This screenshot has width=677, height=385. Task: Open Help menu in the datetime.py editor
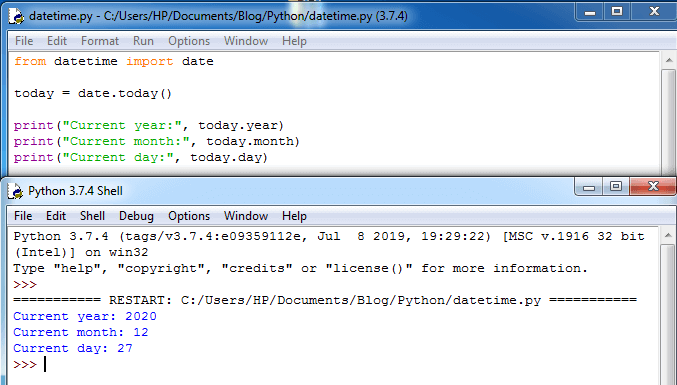294,41
